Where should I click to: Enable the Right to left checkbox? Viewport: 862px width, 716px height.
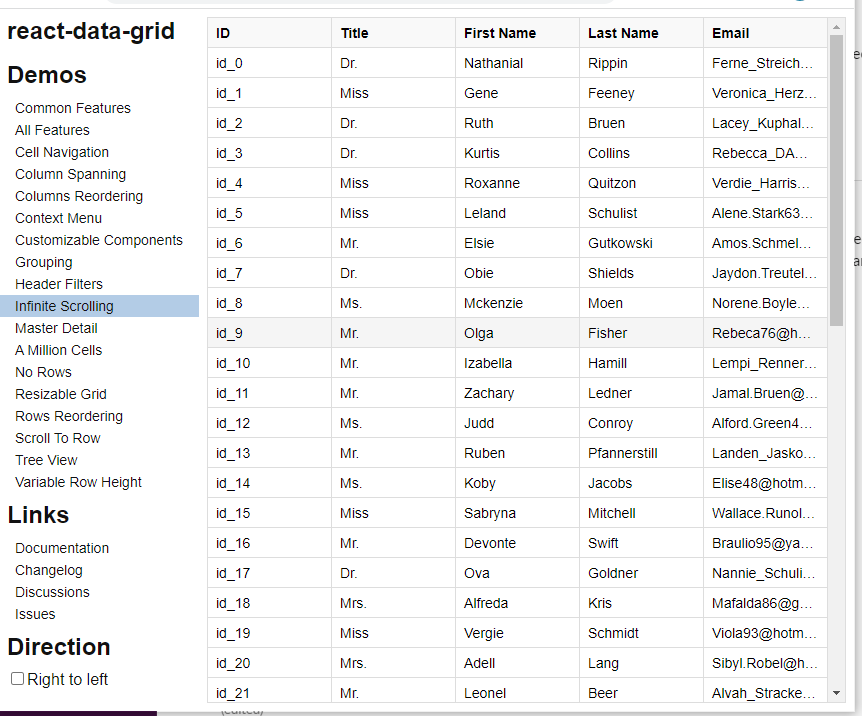pos(18,679)
